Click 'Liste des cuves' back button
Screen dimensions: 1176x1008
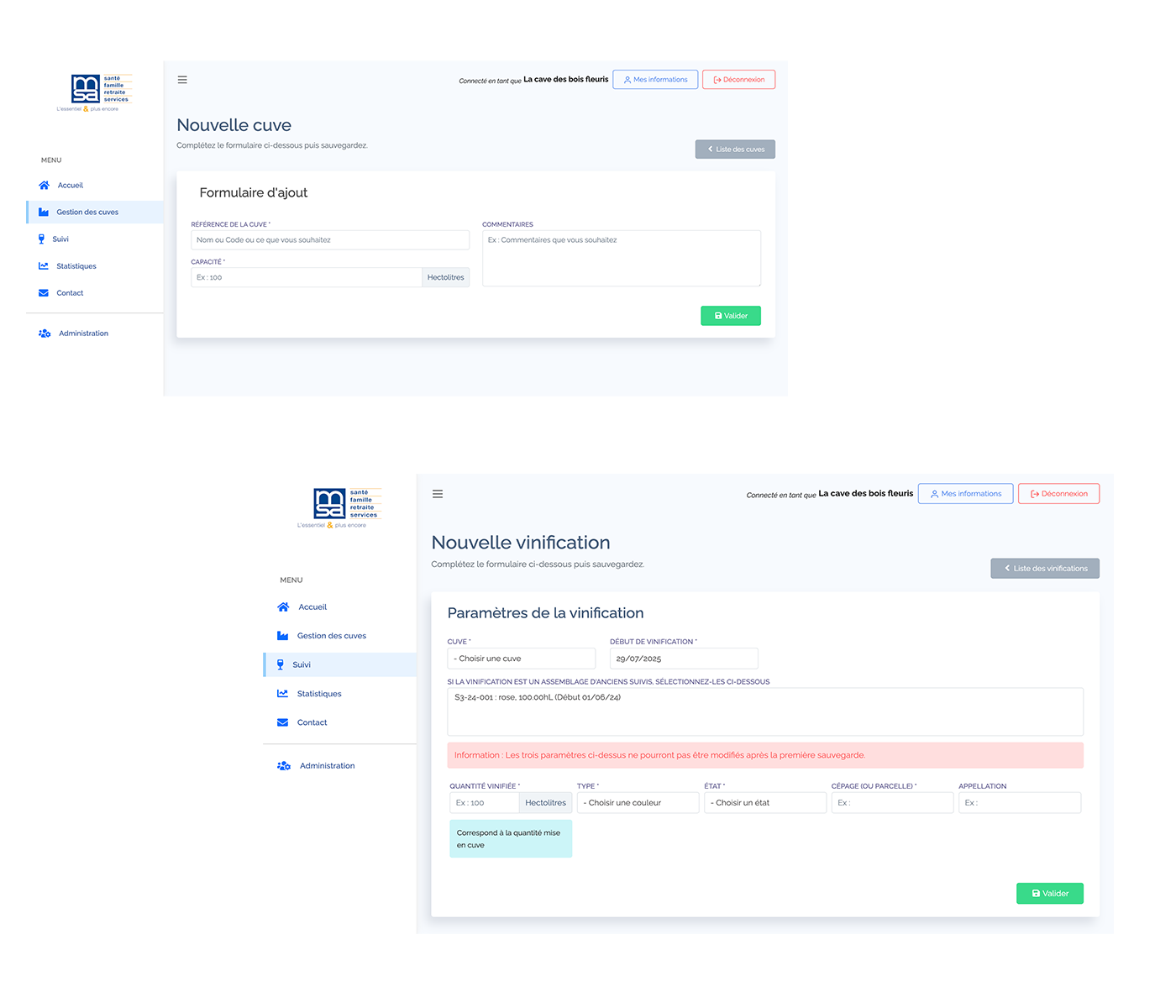[735, 150]
